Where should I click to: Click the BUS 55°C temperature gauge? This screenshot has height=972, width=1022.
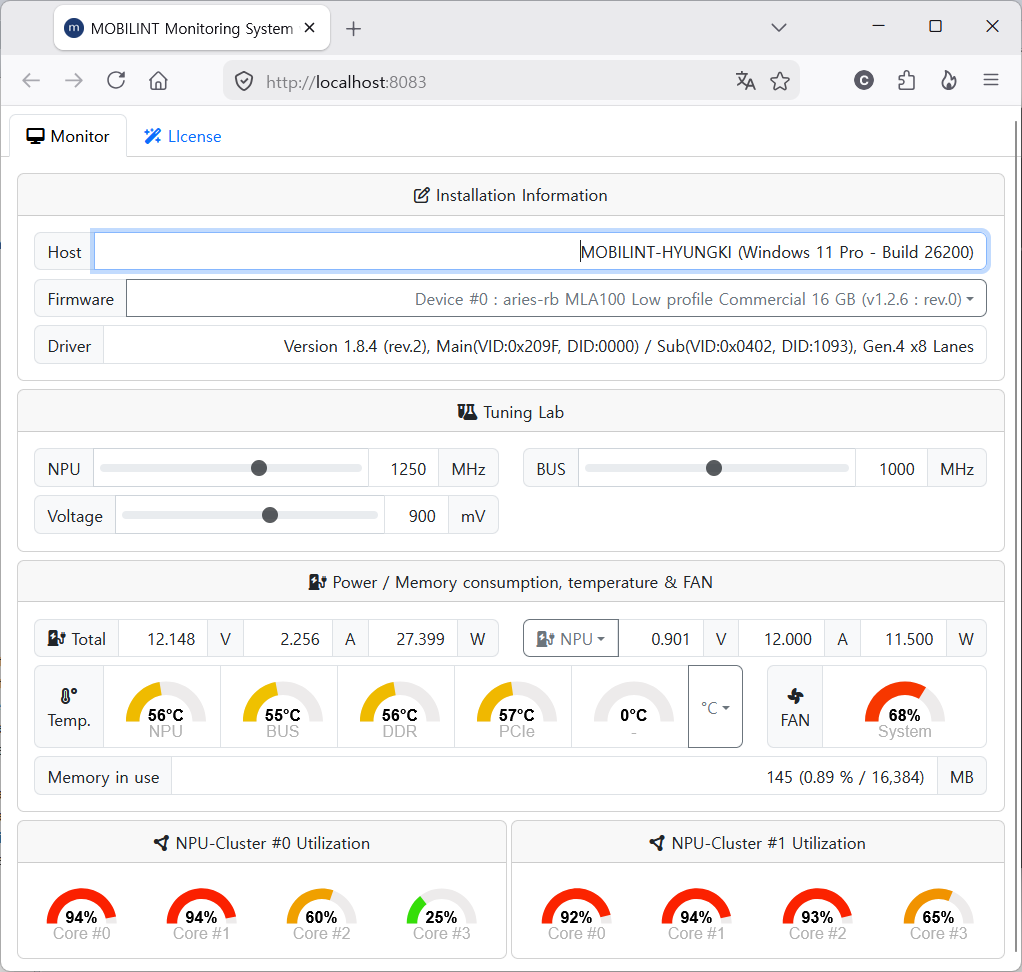click(282, 709)
